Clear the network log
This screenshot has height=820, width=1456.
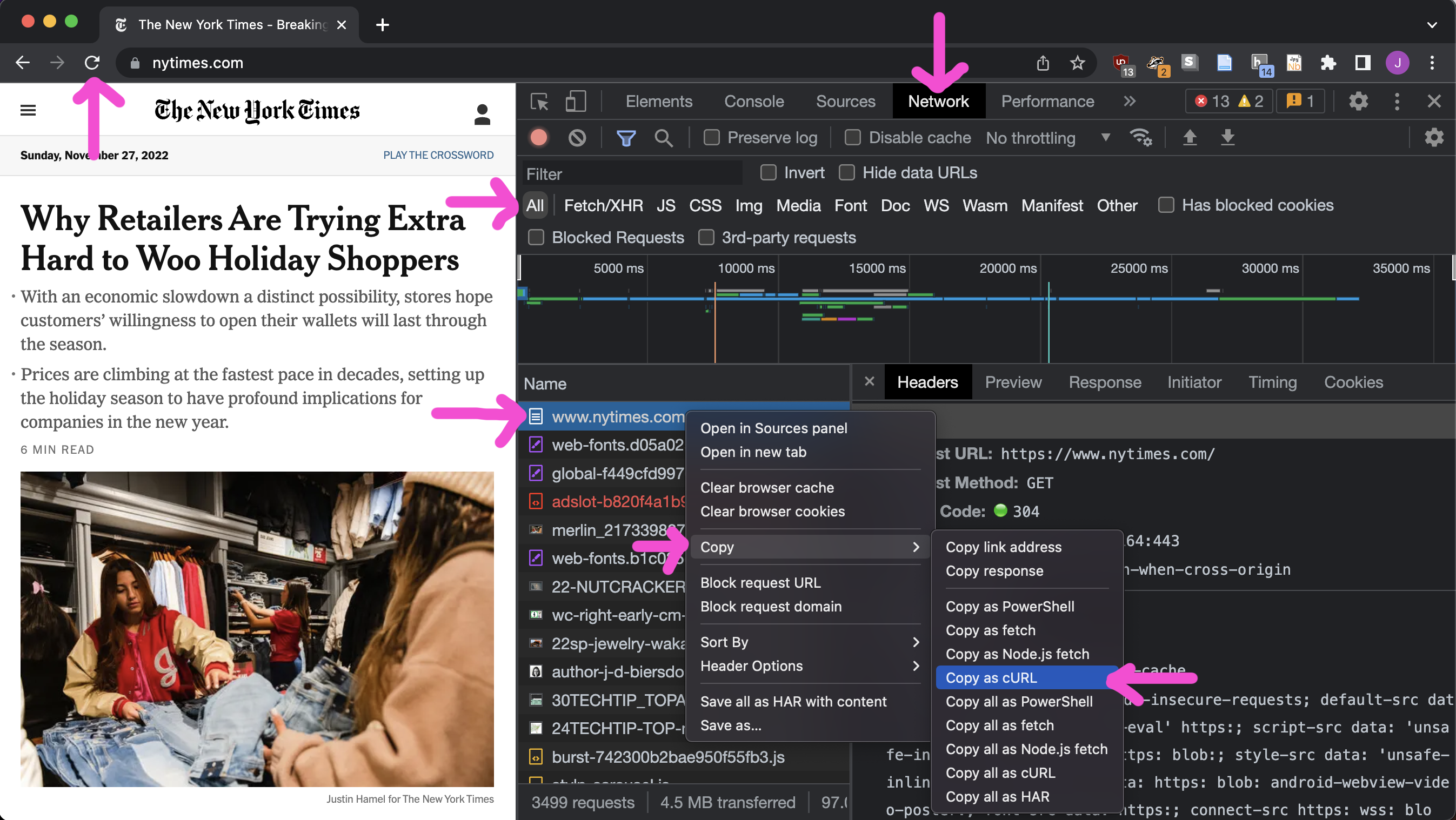577,137
